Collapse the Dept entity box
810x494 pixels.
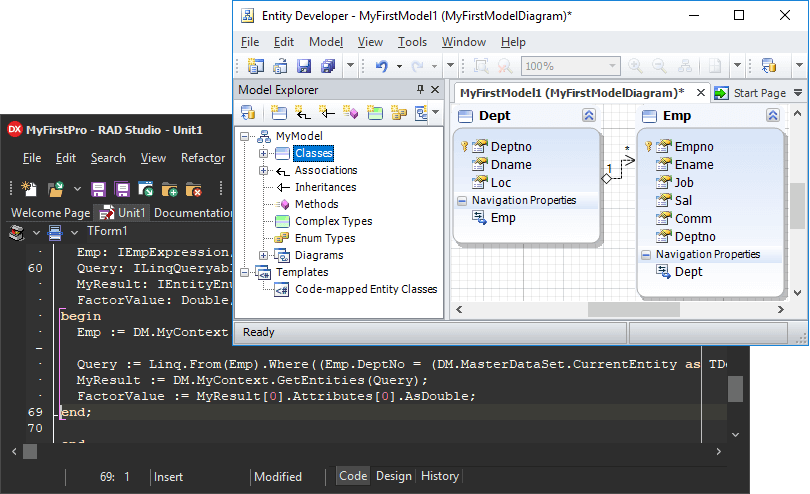[x=589, y=116]
